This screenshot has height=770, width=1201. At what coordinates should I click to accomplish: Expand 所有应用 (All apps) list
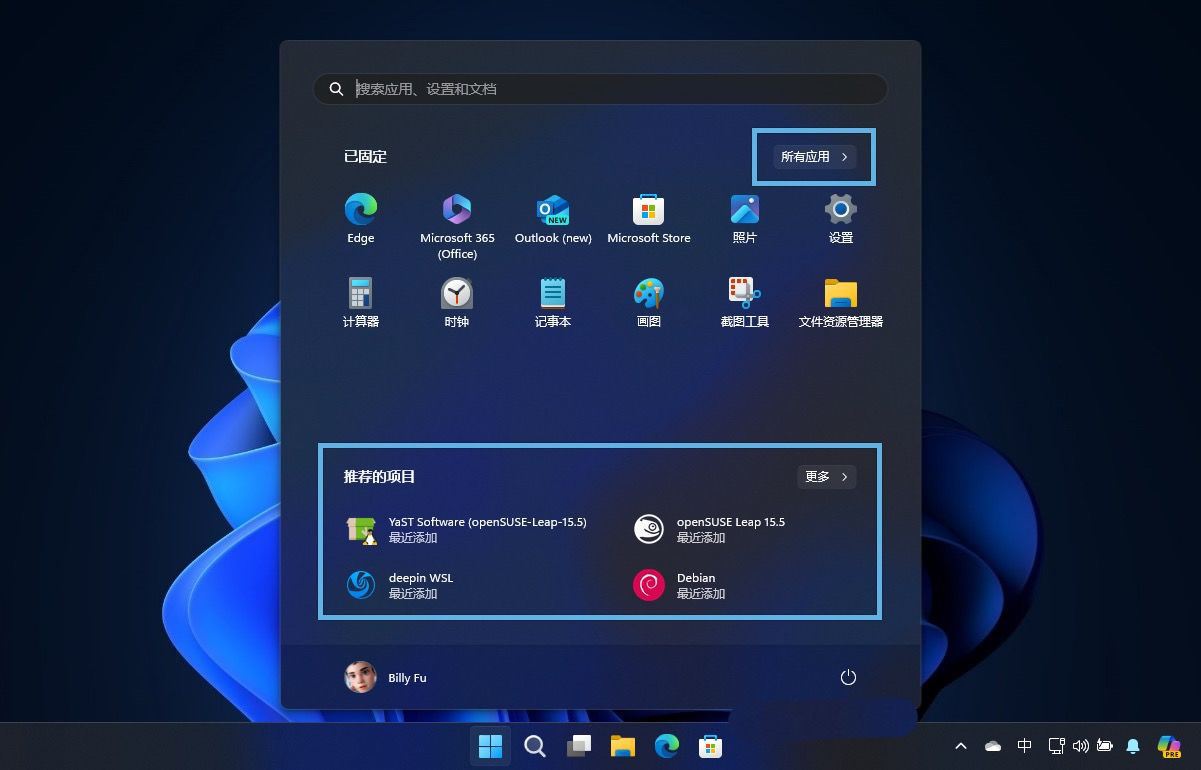(x=814, y=157)
